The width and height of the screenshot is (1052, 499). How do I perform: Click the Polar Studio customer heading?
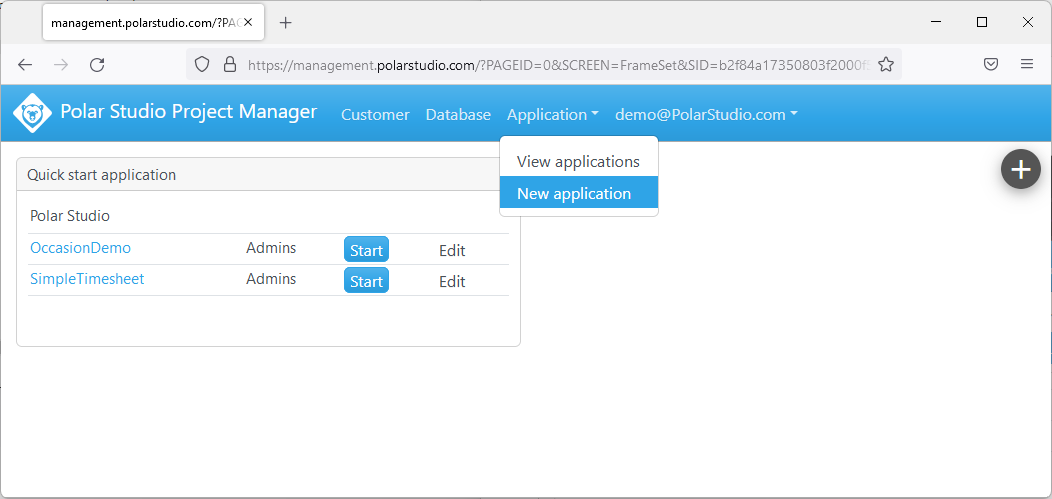pyautogui.click(x=70, y=216)
